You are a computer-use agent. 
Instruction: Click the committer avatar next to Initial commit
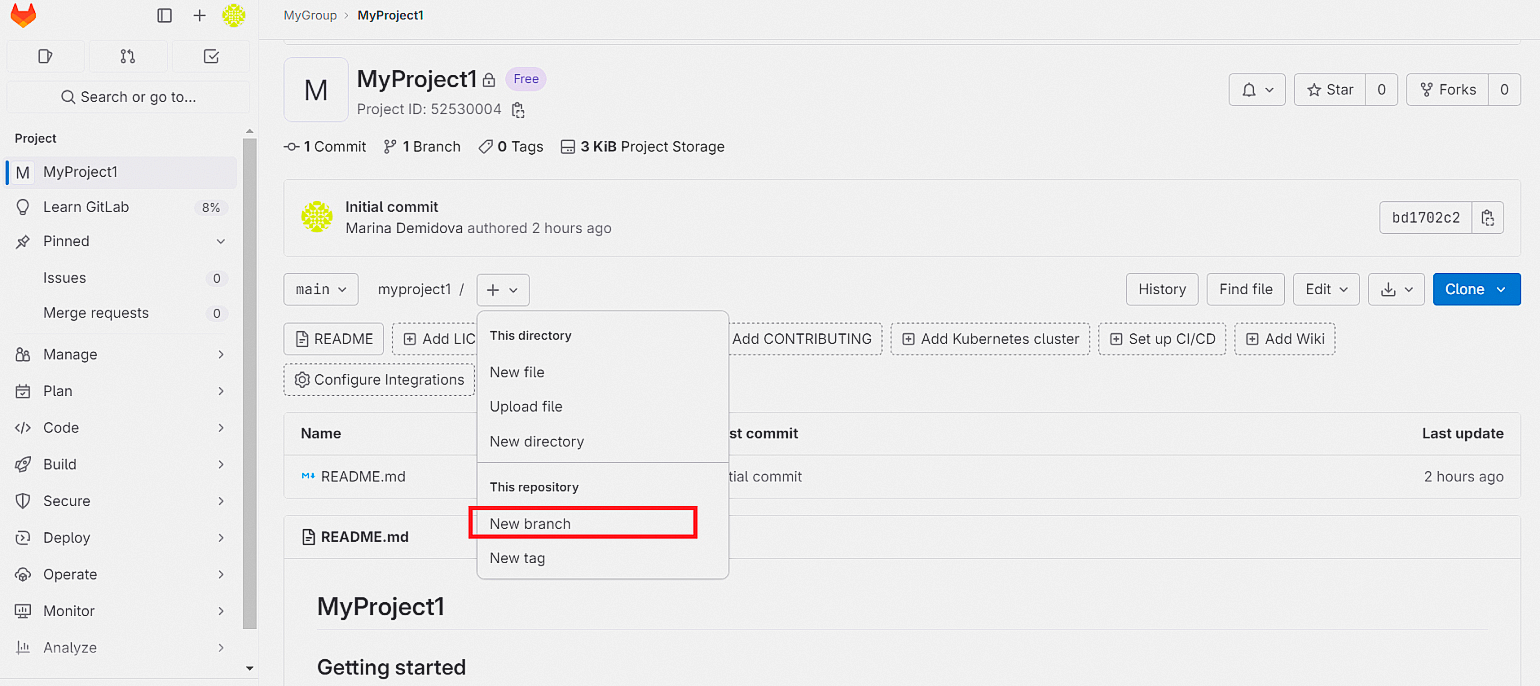pyautogui.click(x=317, y=217)
